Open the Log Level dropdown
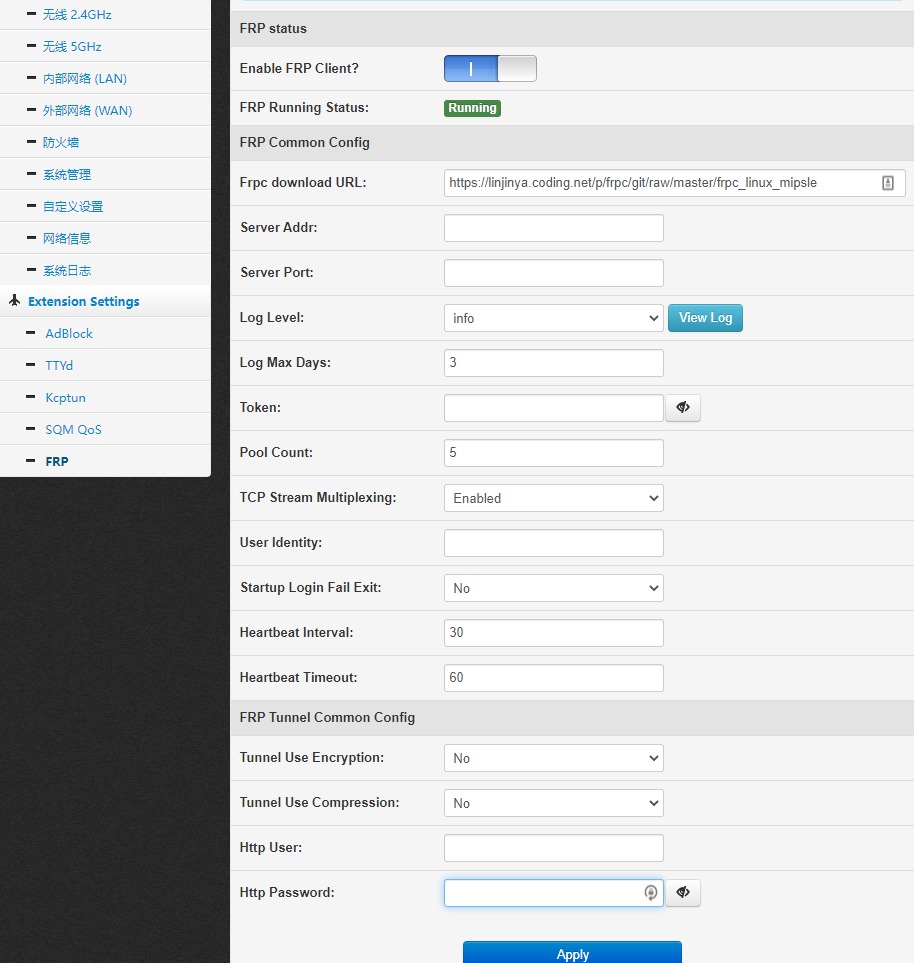Viewport: 914px width, 963px height. (553, 318)
